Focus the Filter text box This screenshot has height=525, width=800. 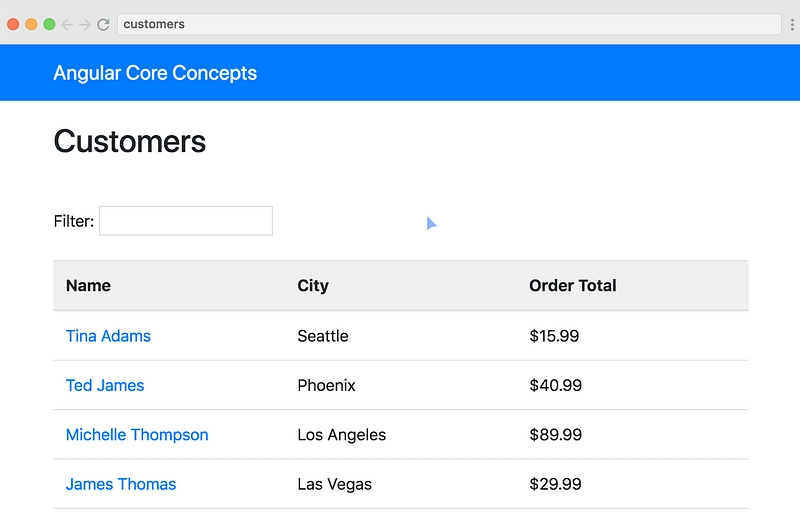(x=186, y=221)
